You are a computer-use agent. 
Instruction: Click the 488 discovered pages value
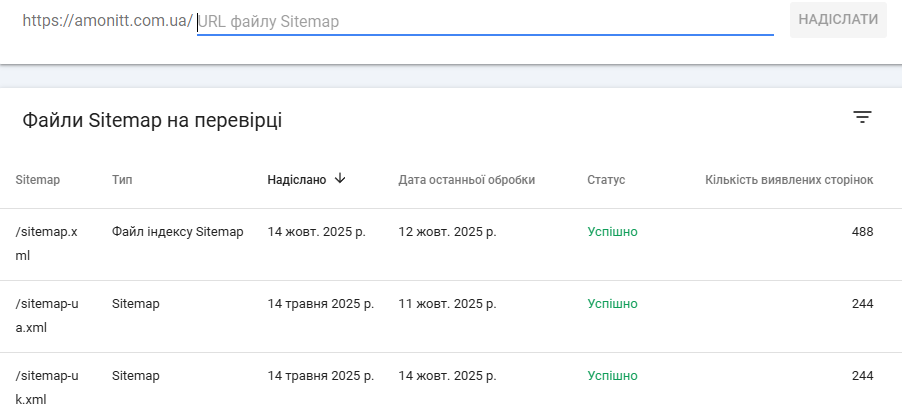[x=862, y=232]
